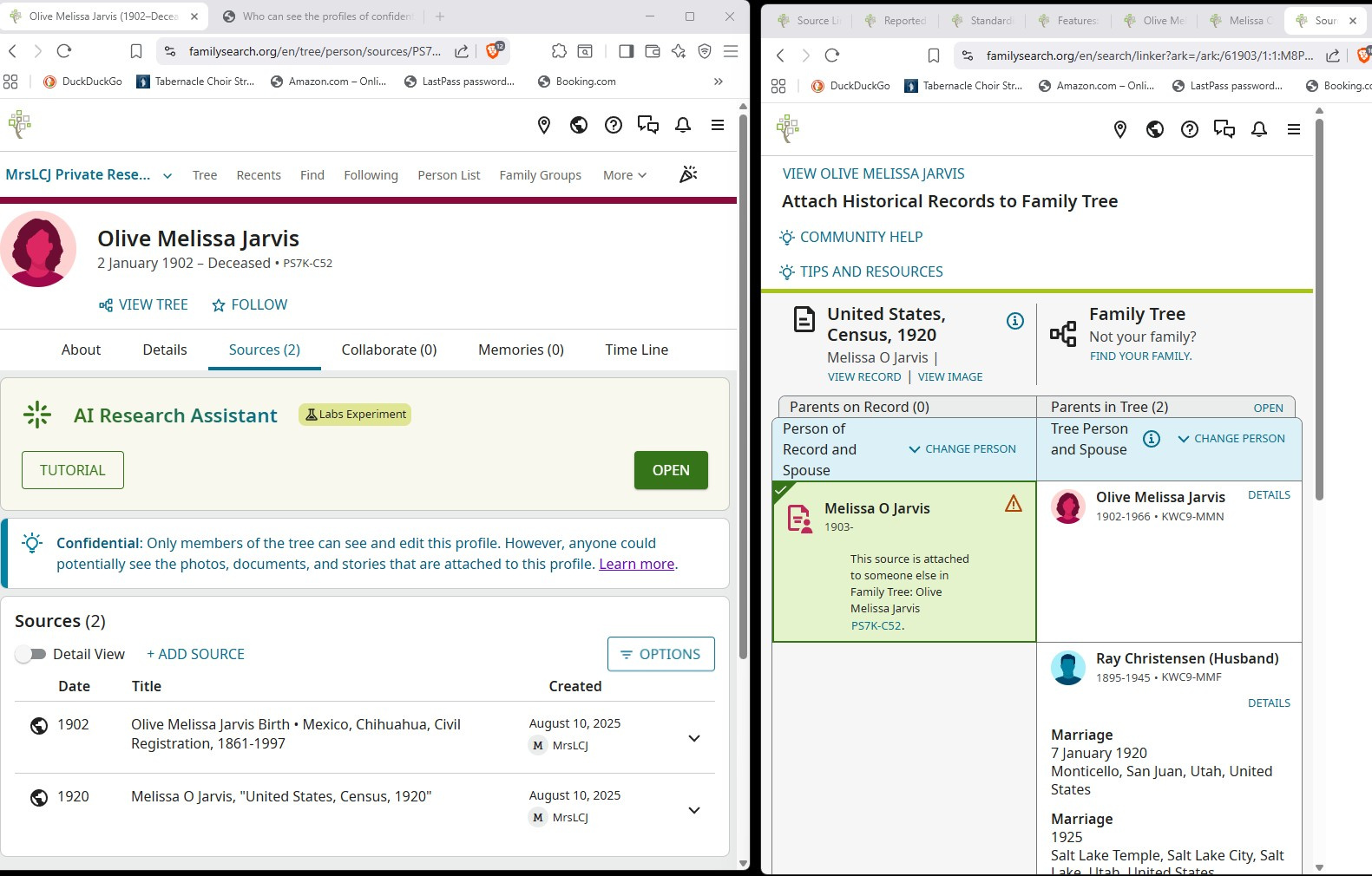This screenshot has width=1372, height=876.
Task: Click FIND YOUR FAMILY link
Action: pos(1140,356)
